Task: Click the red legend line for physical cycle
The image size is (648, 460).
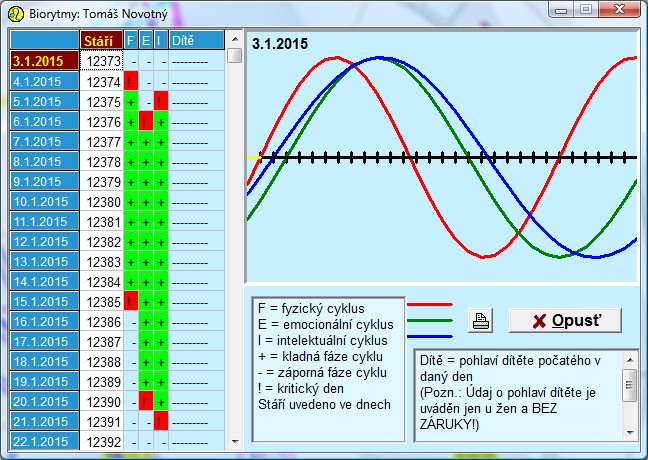Action: coord(430,305)
